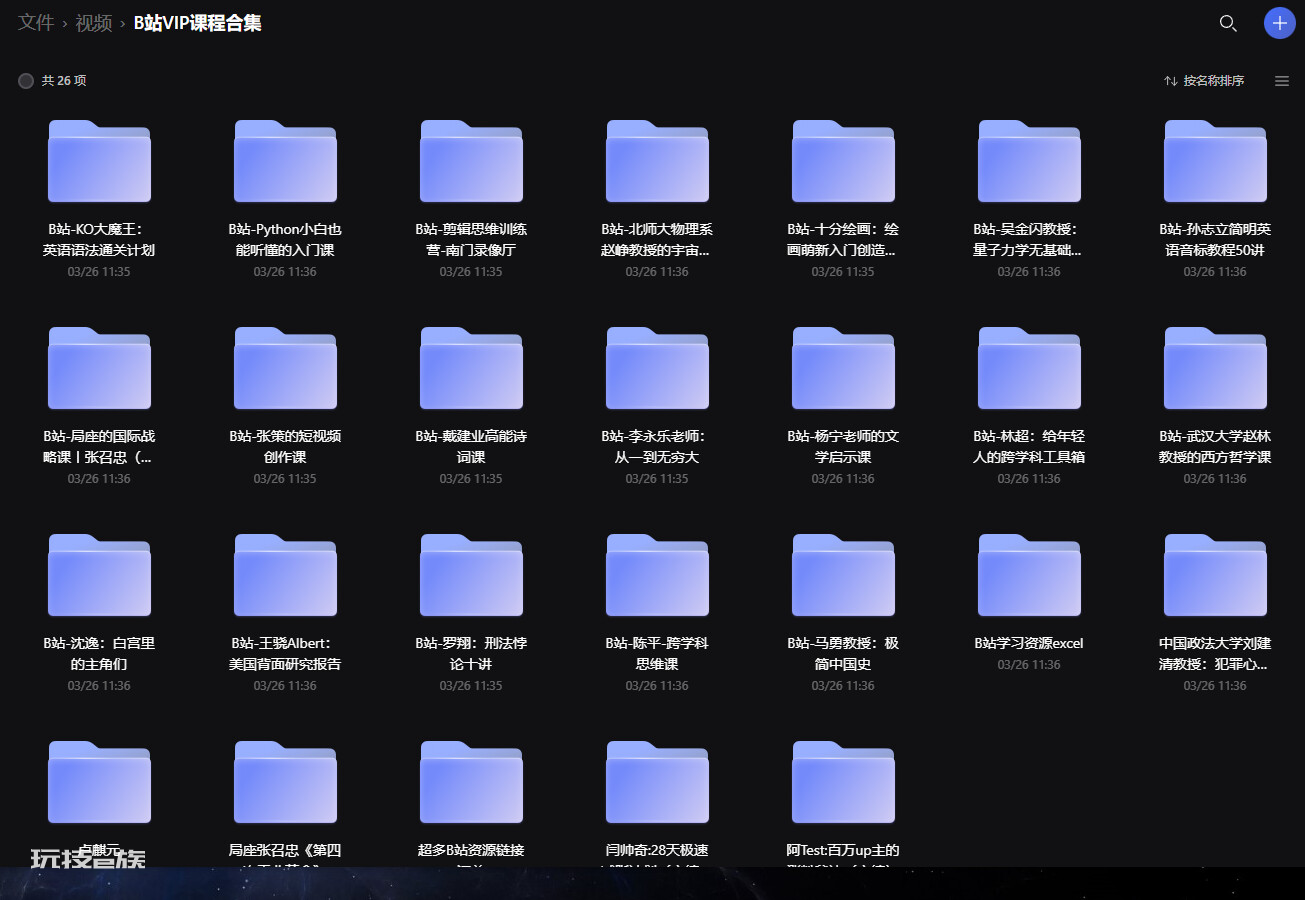The image size is (1305, 900).
Task: Open the sort by name dropdown
Action: click(x=1204, y=81)
